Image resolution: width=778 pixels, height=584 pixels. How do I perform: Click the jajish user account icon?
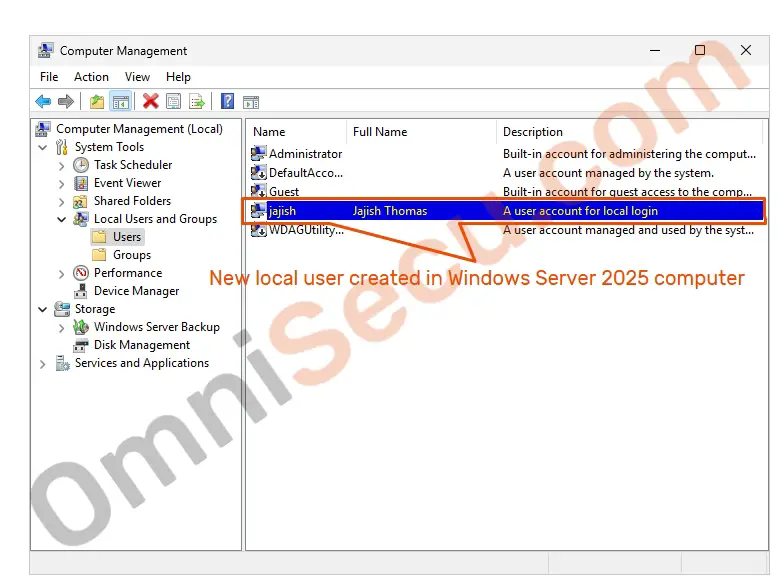click(x=259, y=211)
